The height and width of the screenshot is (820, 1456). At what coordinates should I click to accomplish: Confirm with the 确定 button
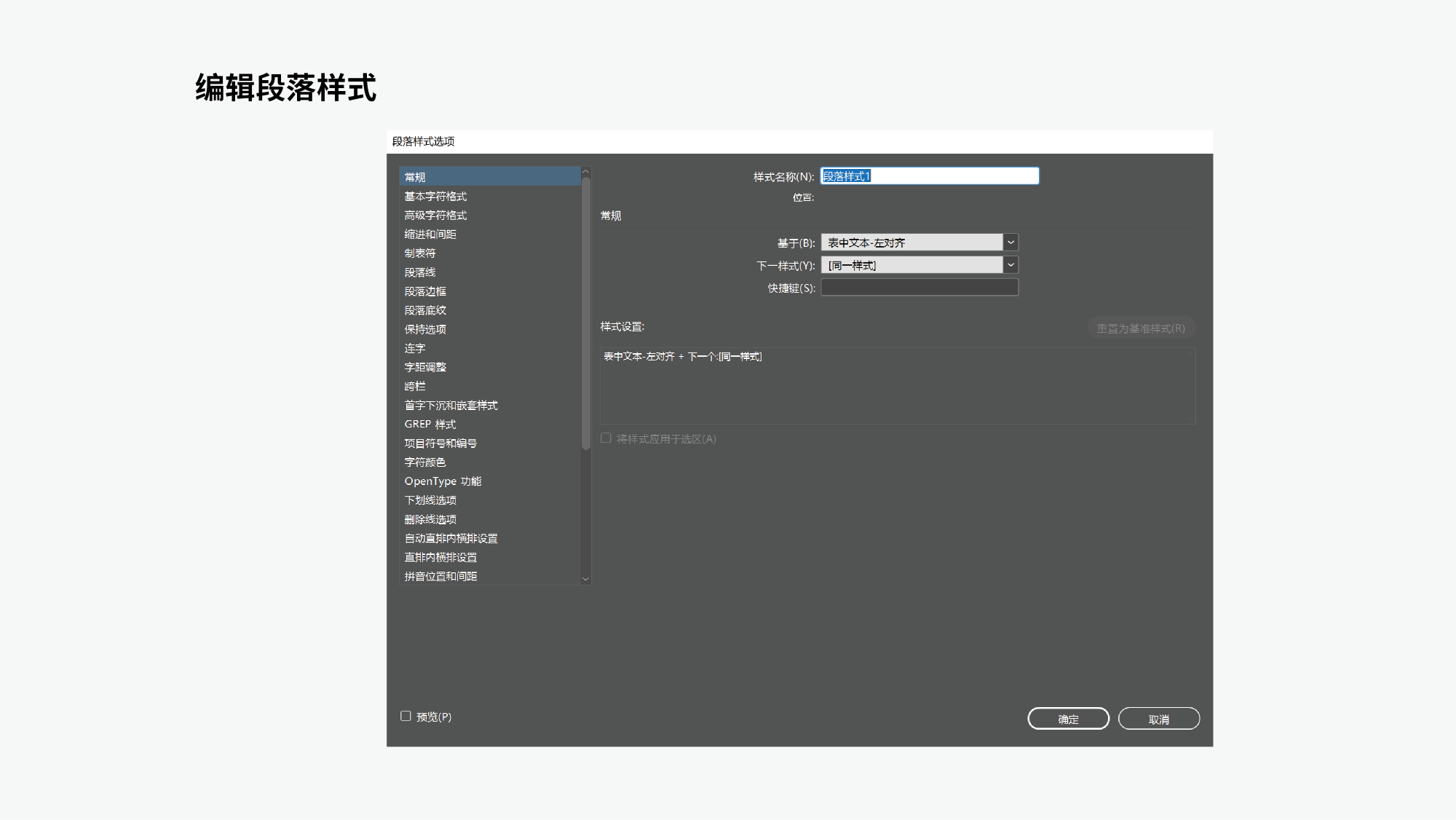tap(1068, 719)
